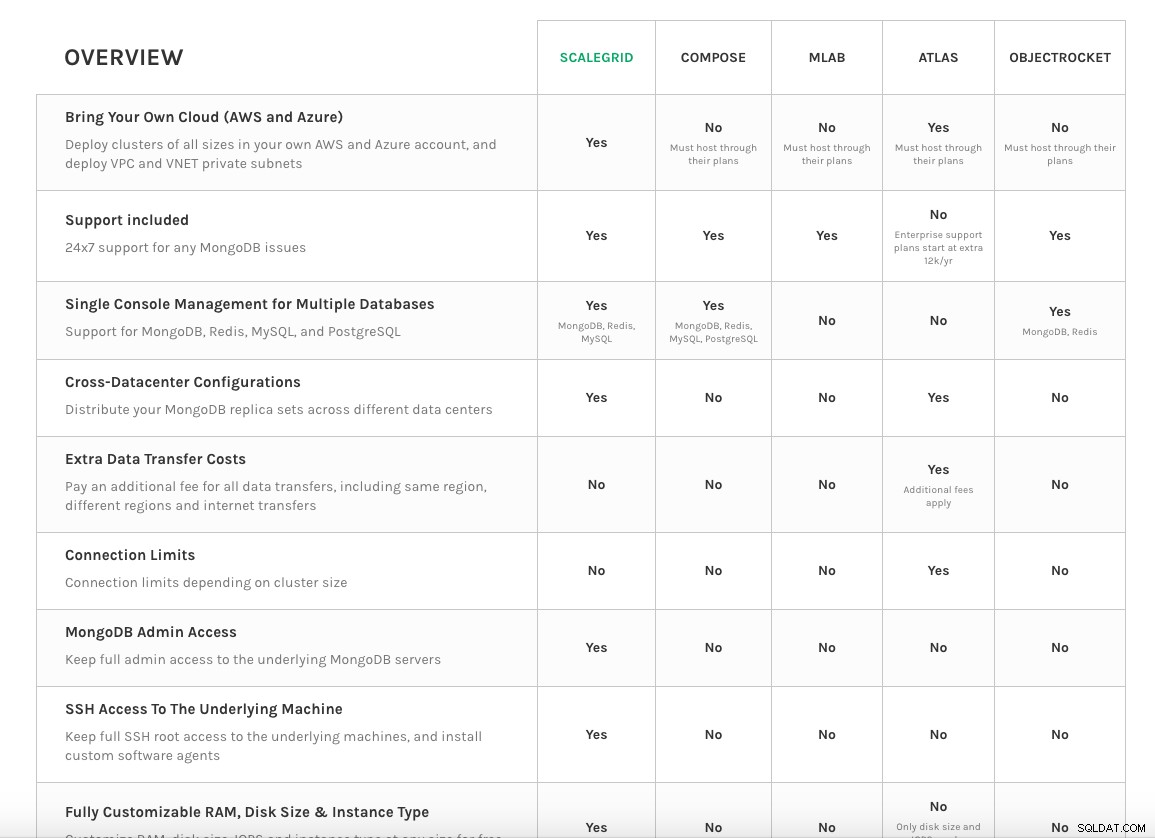This screenshot has height=838, width=1155.
Task: Click "Keep full admin access" description
Action: point(253,660)
